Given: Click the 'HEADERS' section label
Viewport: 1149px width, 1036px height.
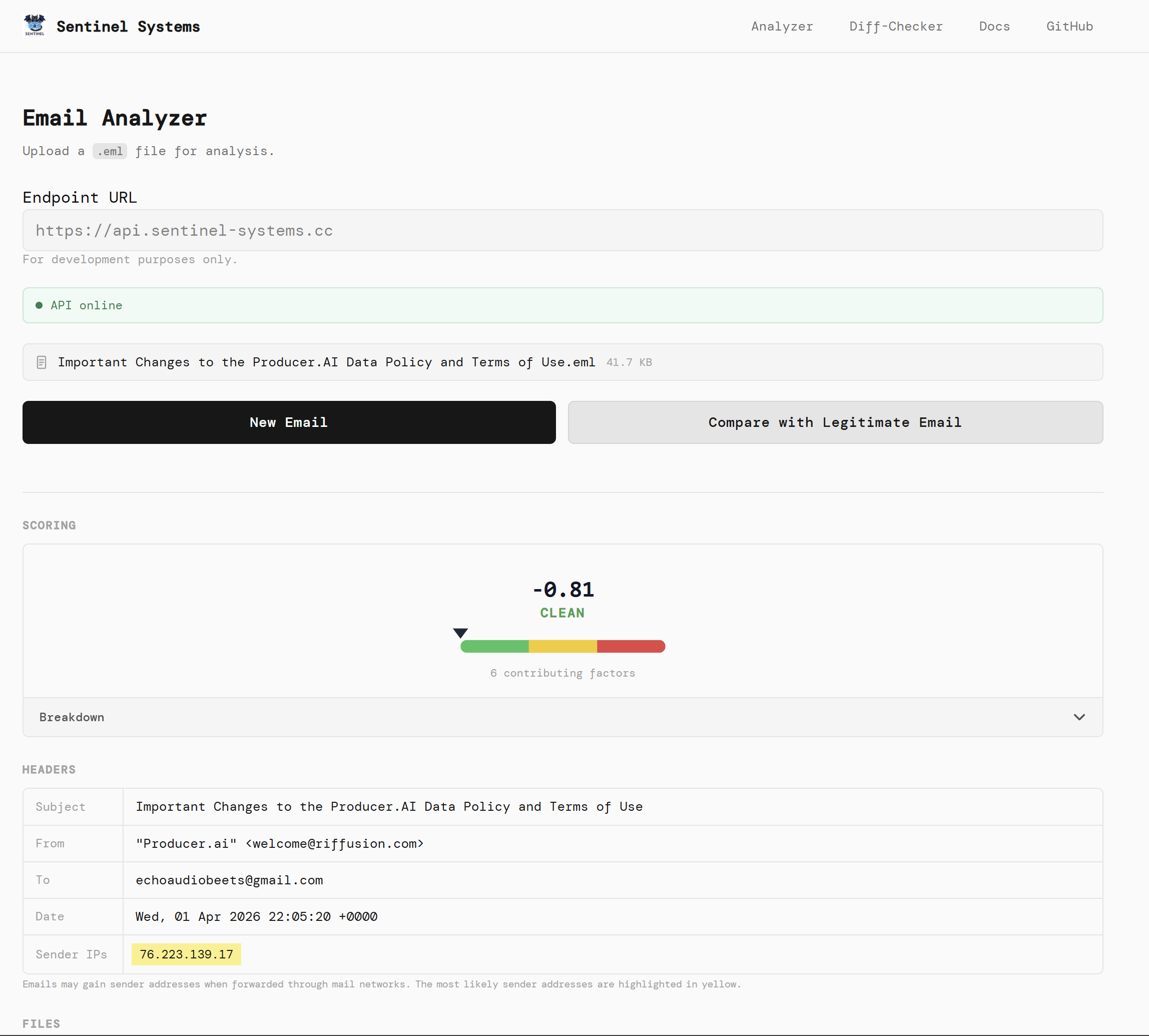Looking at the screenshot, I should (x=49, y=770).
